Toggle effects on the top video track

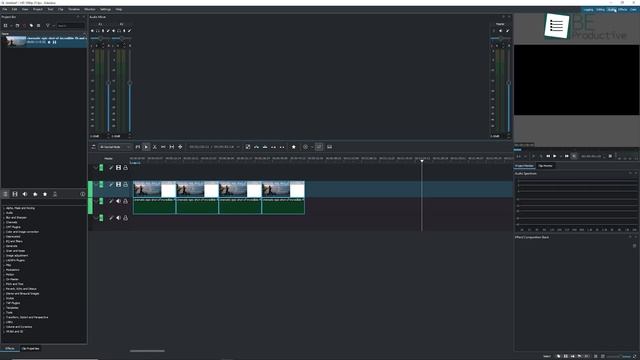click(111, 168)
